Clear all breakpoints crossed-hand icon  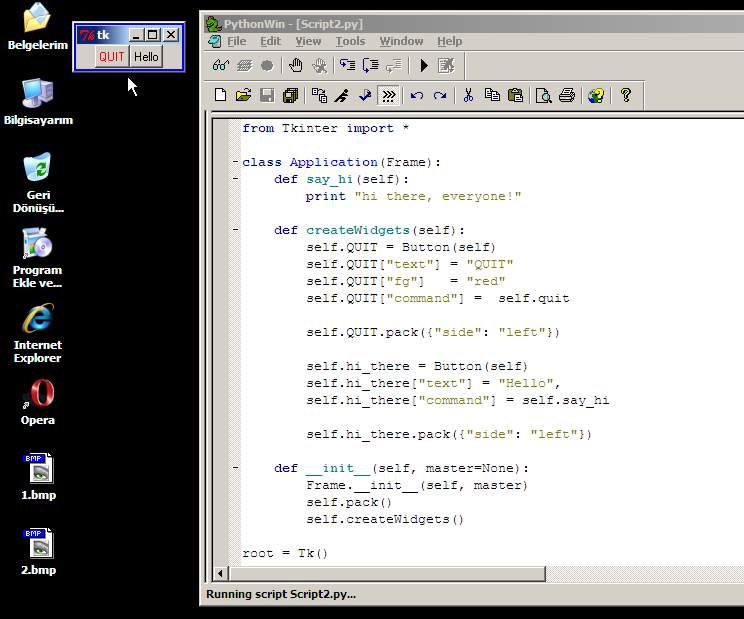pyautogui.click(x=319, y=65)
